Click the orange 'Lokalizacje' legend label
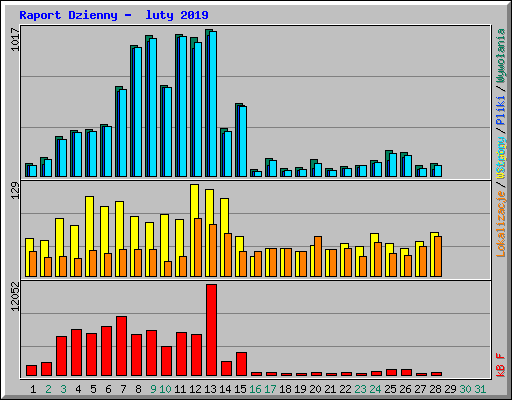512x400 pixels. click(x=501, y=224)
